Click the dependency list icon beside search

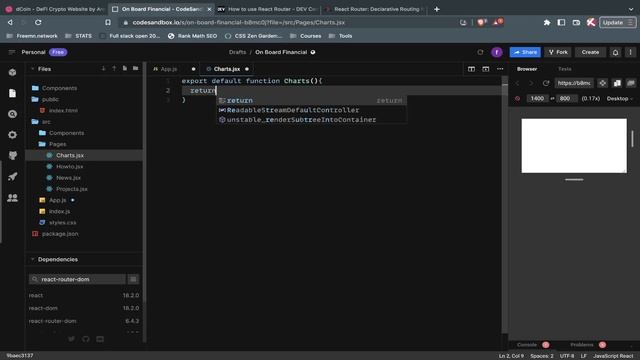coord(133,279)
